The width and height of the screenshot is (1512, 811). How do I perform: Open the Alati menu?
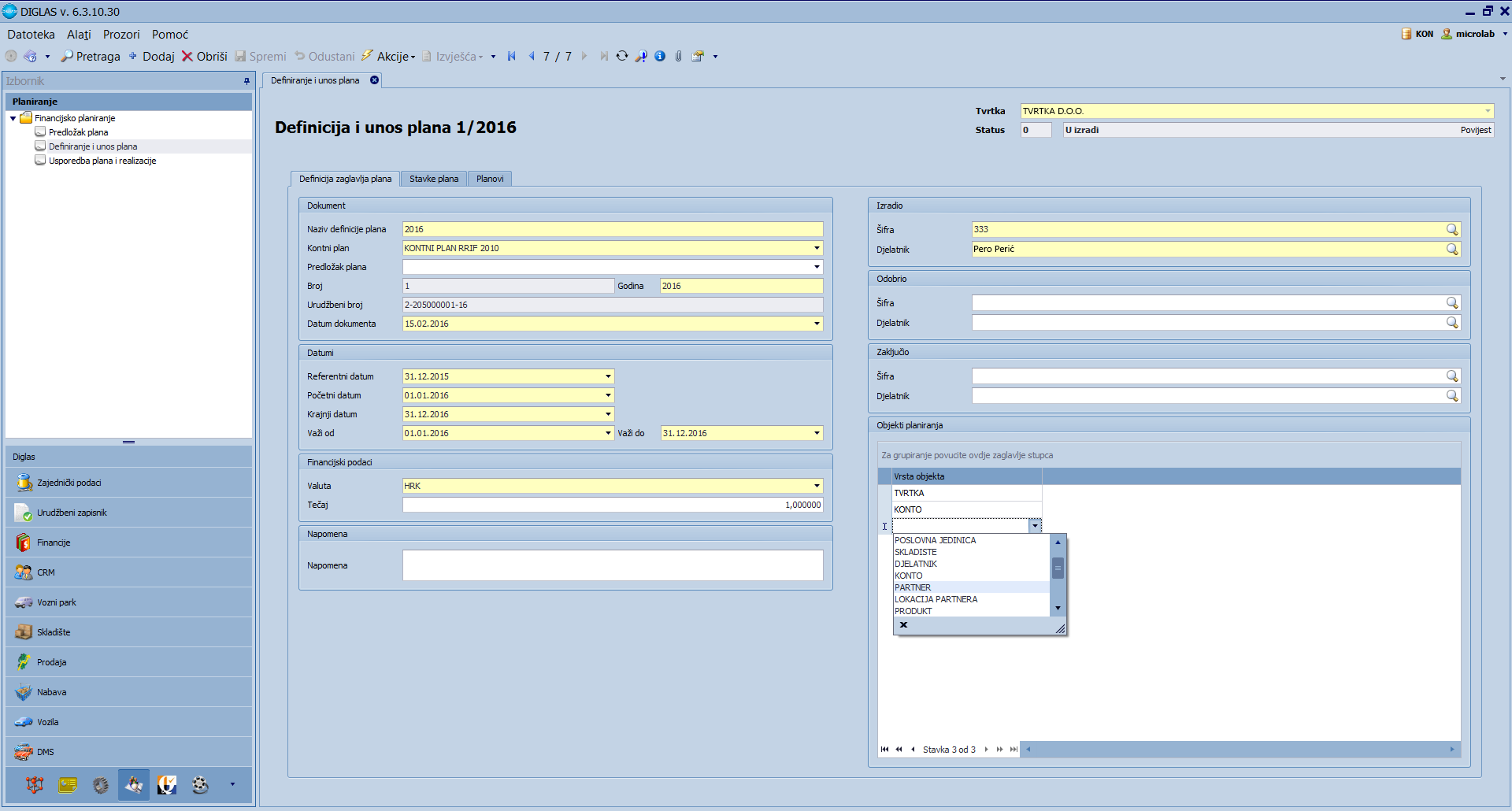(79, 35)
